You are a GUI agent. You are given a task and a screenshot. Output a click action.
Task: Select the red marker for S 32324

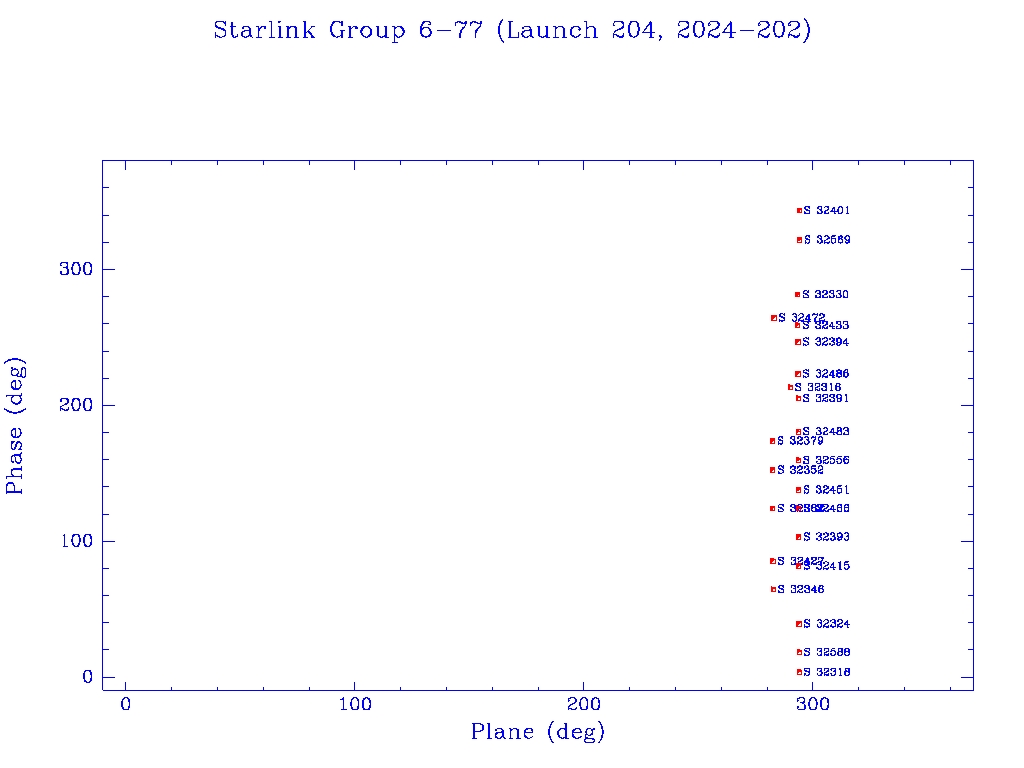coord(798,624)
